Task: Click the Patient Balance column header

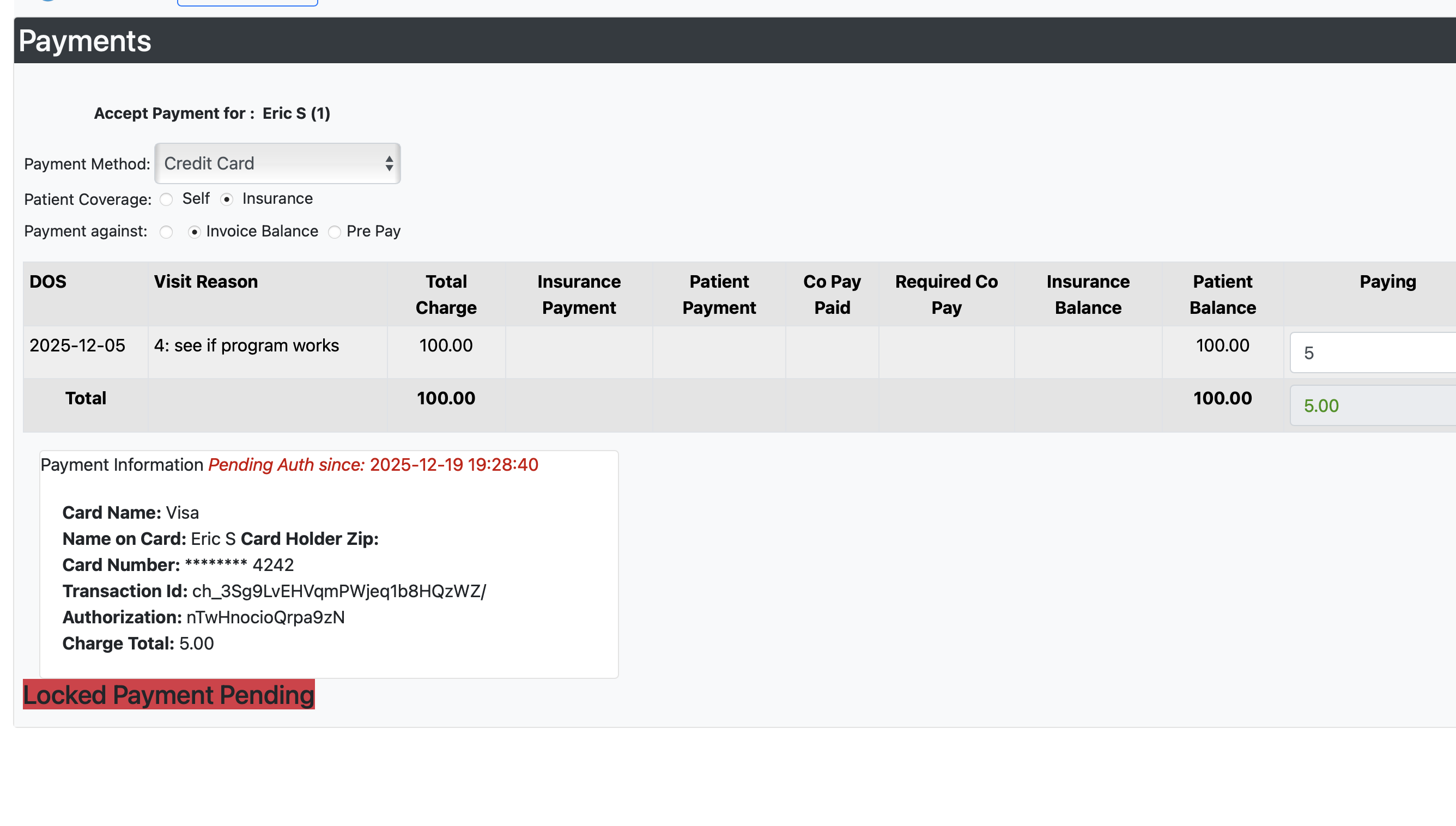Action: [x=1222, y=294]
